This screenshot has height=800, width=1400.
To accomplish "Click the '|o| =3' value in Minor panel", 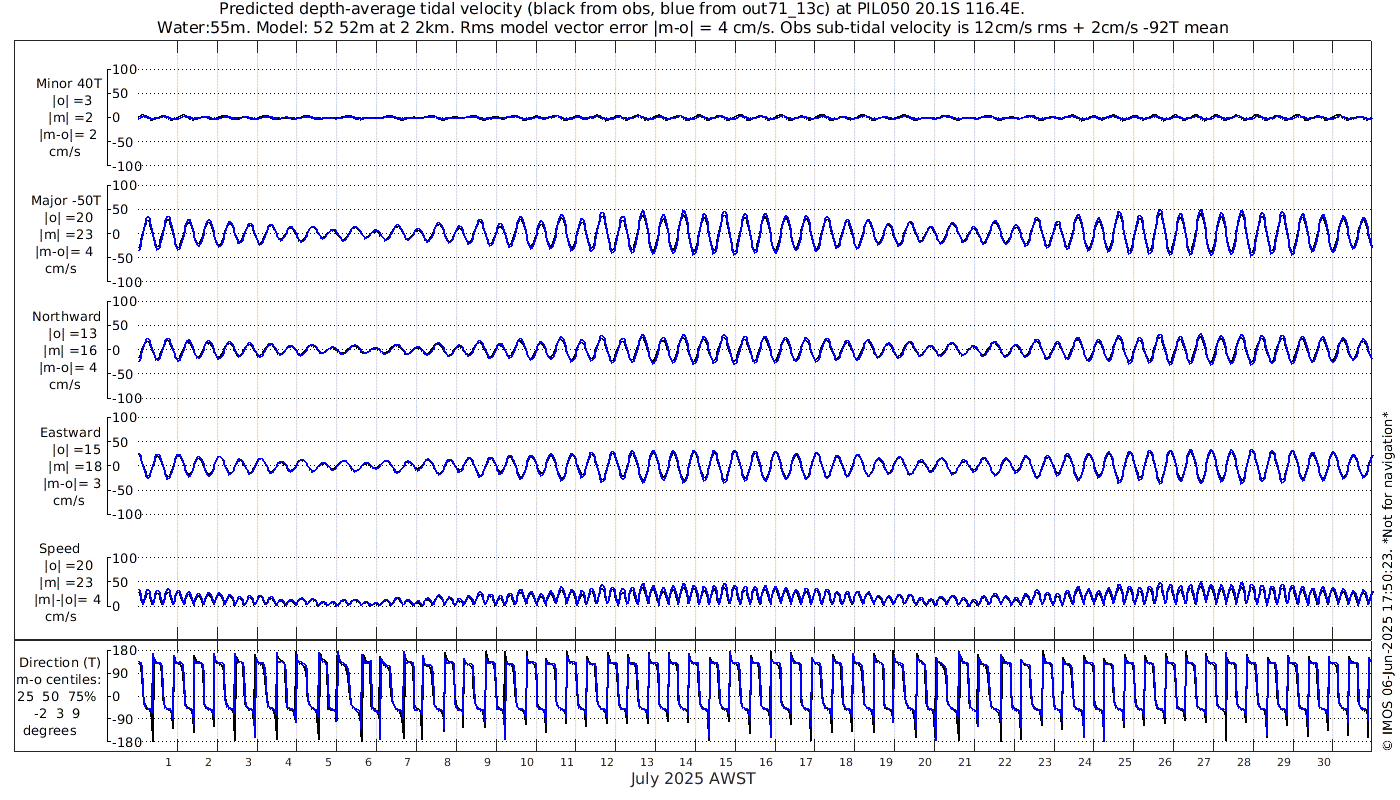I will (71, 101).
